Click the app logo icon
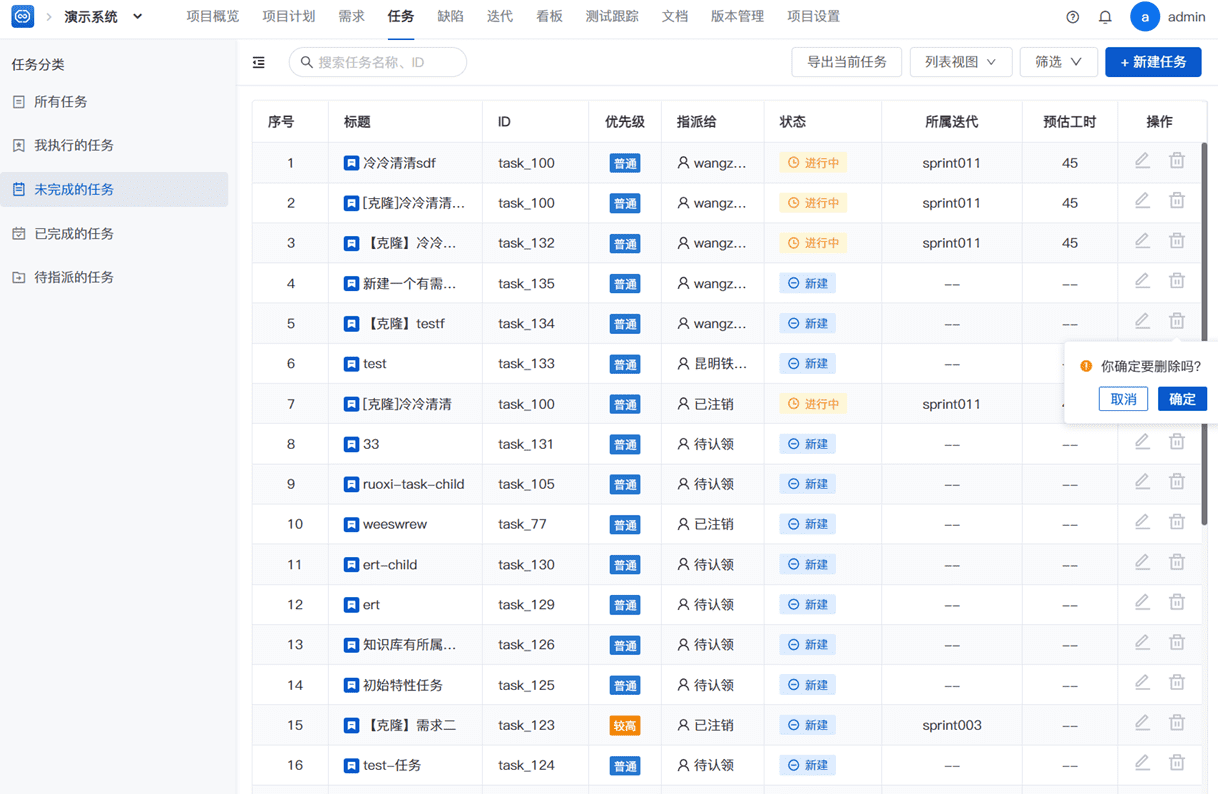Screen dimensions: 1218x794 tap(22, 17)
